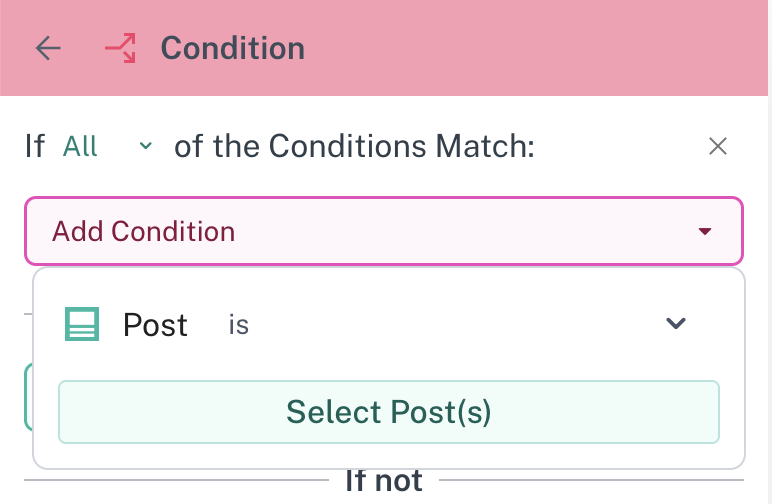Click the Condition panel title
Viewport: 772px width, 504px height.
tap(232, 49)
